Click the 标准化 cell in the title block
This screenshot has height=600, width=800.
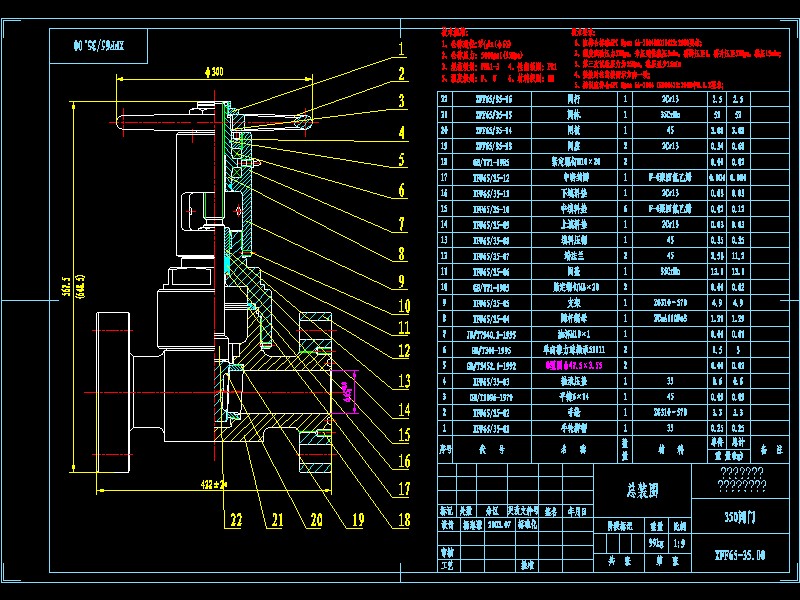pos(524,526)
